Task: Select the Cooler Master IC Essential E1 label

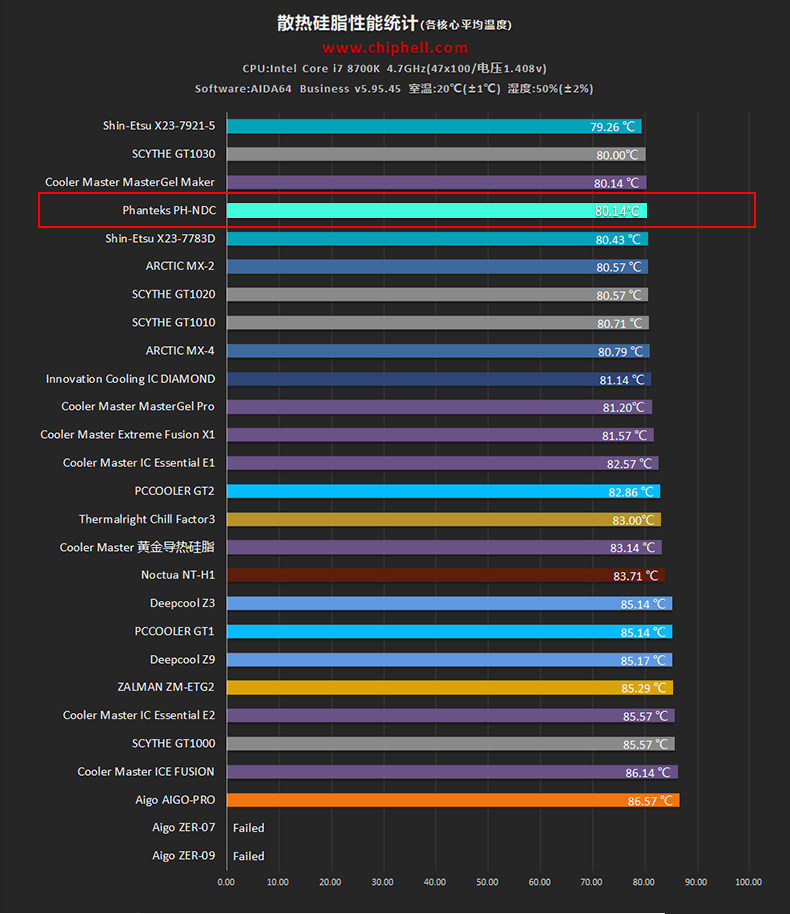Action: [x=139, y=463]
